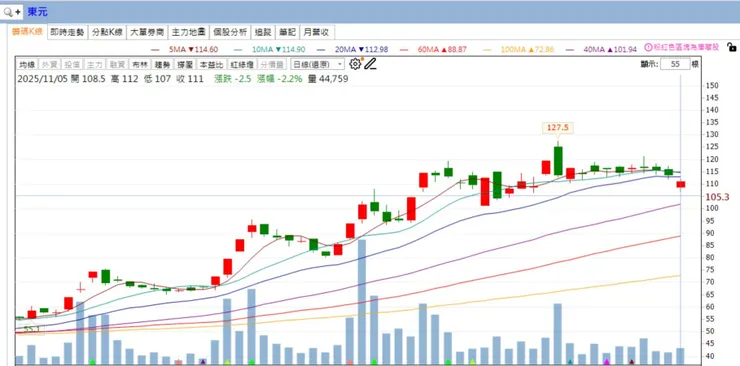Viewport: 740px width, 366px height.
Task: Click the 40MA legend color line
Action: point(570,50)
